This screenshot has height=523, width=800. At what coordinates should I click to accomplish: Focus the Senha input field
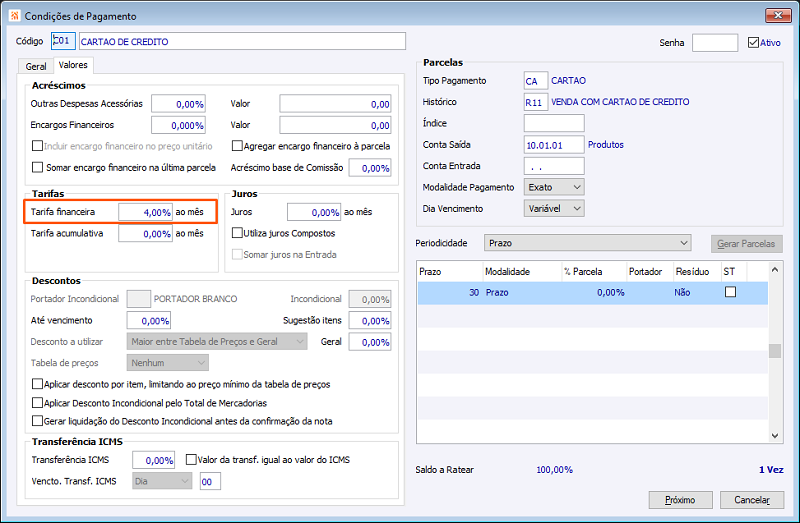click(714, 43)
